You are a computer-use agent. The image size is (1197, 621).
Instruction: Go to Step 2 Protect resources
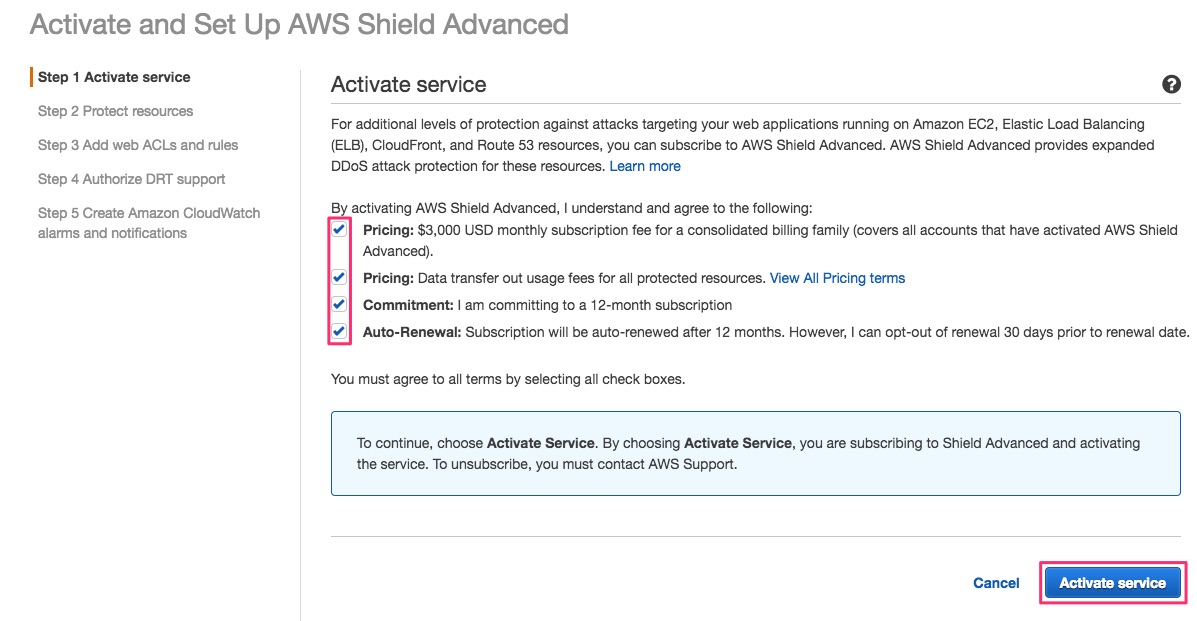[115, 111]
